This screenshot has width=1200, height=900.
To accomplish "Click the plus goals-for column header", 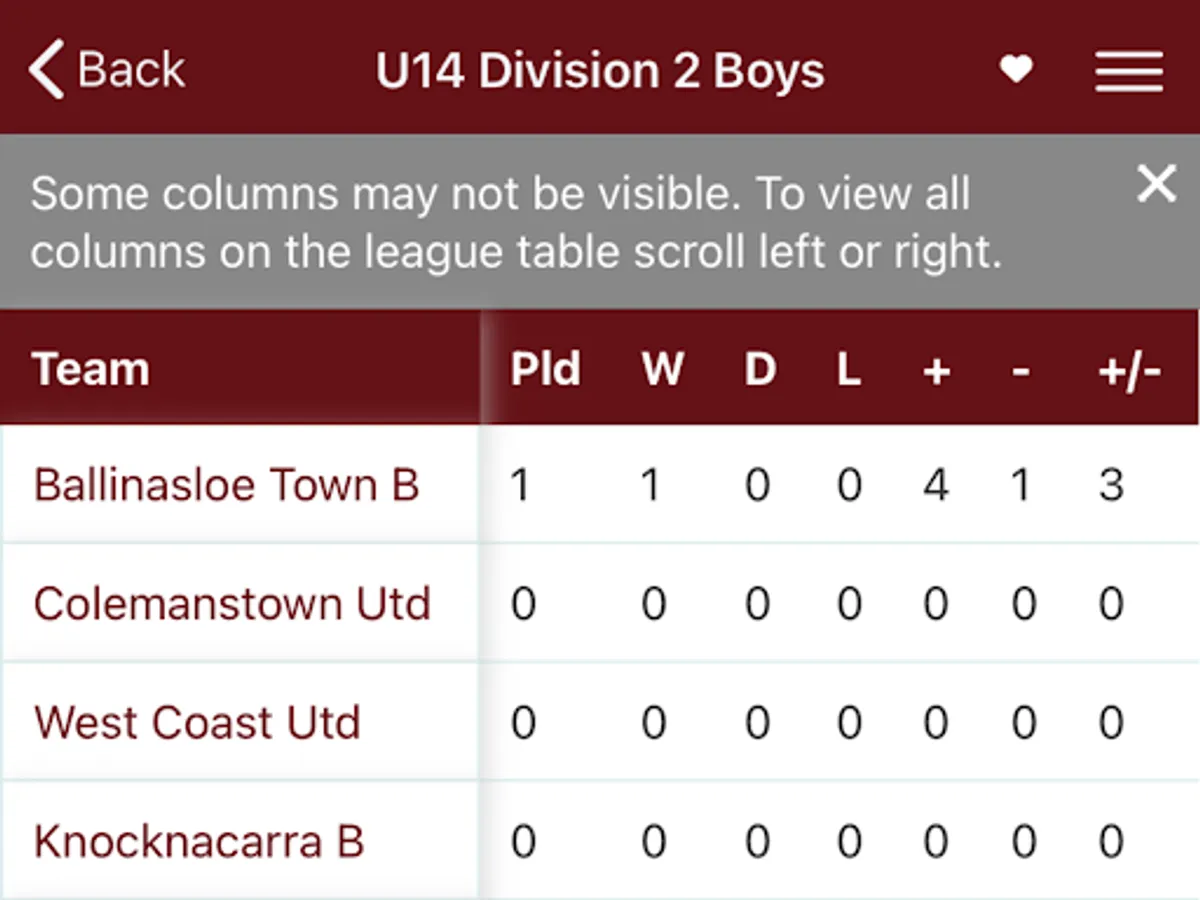I will coord(935,371).
